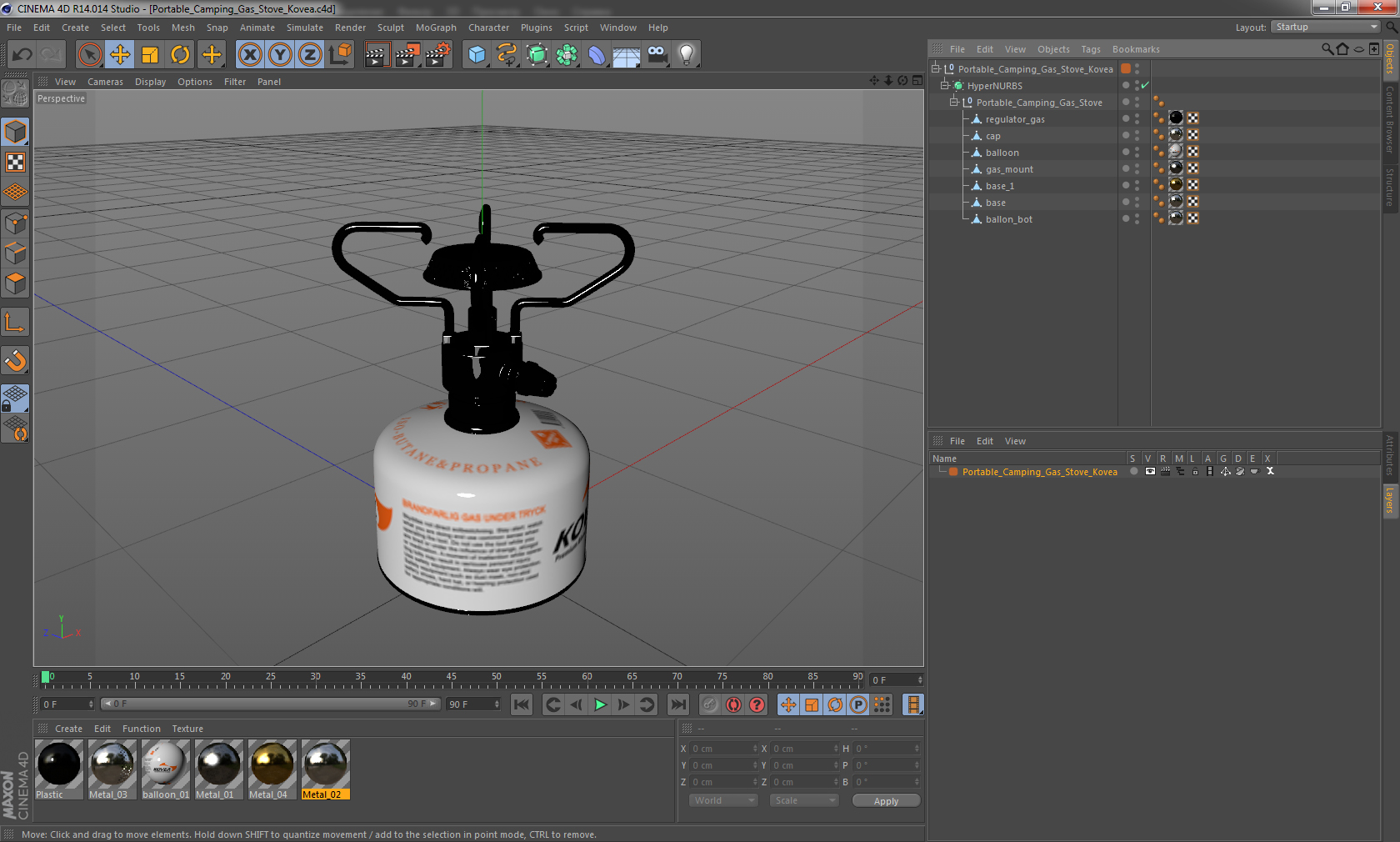Screen dimensions: 1400x842
Task: Toggle HyperNURBS green enable checkmark
Action: [x=1145, y=85]
